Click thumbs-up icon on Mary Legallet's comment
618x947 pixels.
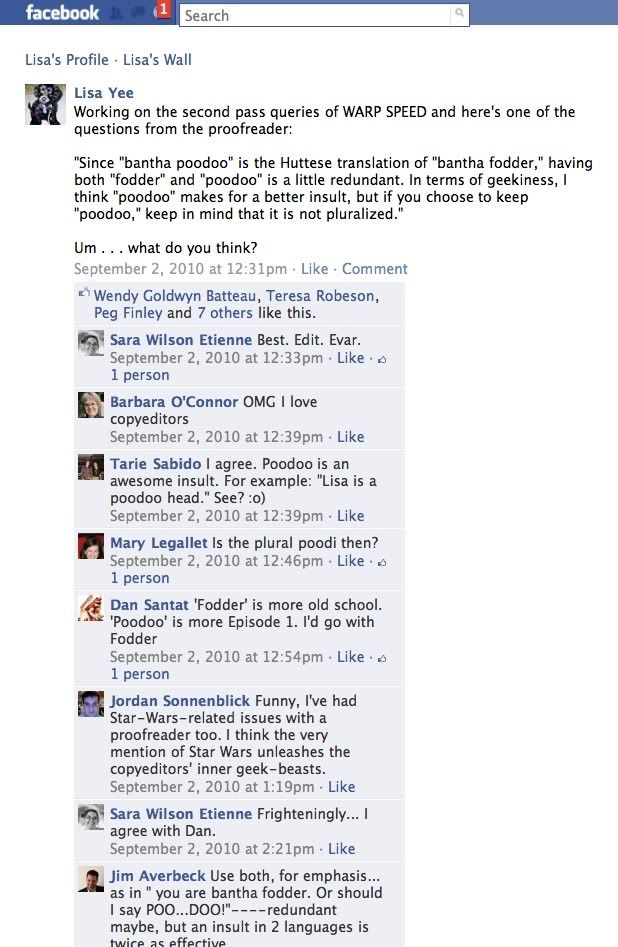pyautogui.click(x=382, y=562)
